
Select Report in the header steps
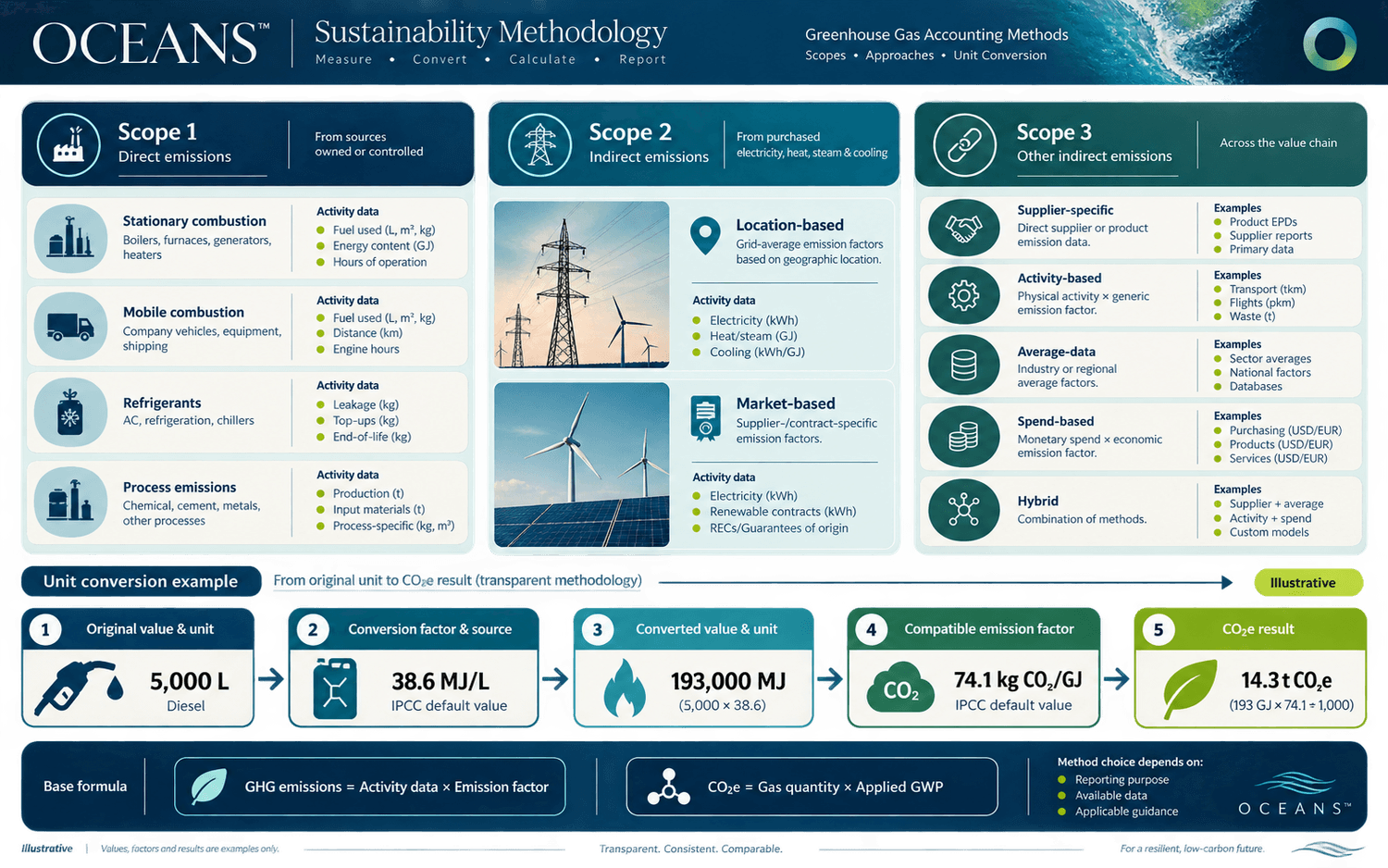tap(643, 59)
